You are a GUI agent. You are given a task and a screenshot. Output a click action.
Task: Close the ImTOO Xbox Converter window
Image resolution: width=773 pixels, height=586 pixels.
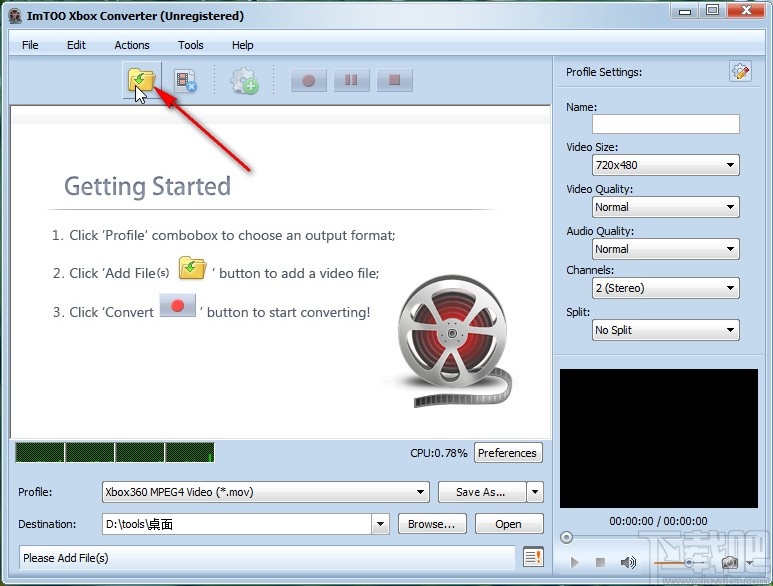tap(746, 11)
